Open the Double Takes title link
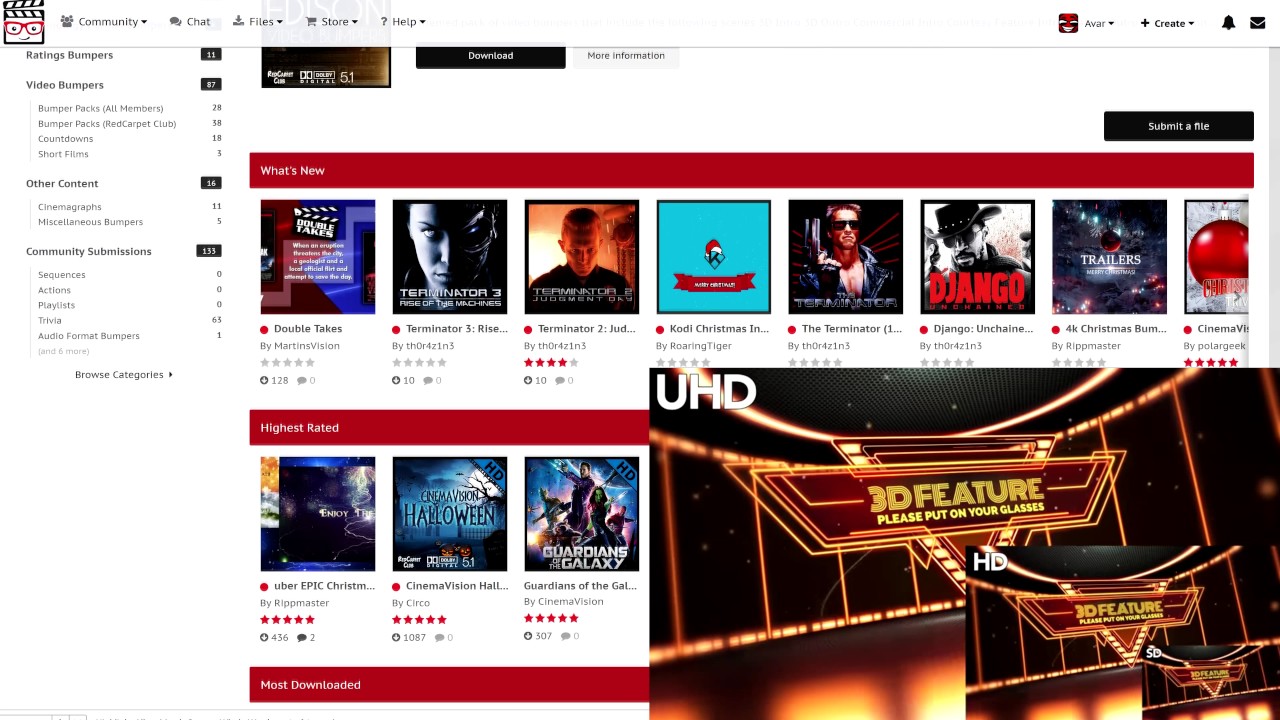This screenshot has height=720, width=1280. coord(308,329)
